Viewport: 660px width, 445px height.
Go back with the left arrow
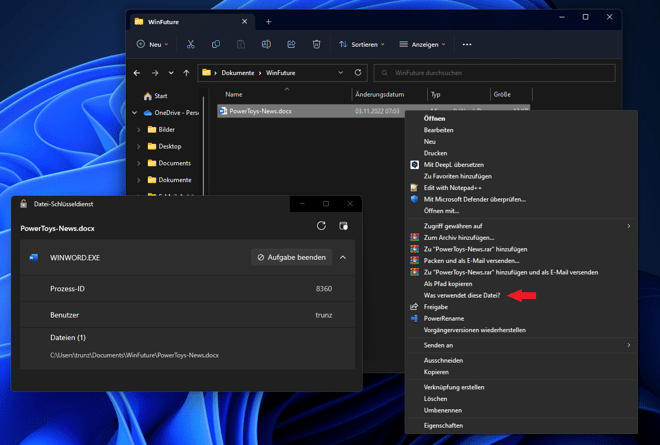coord(137,73)
